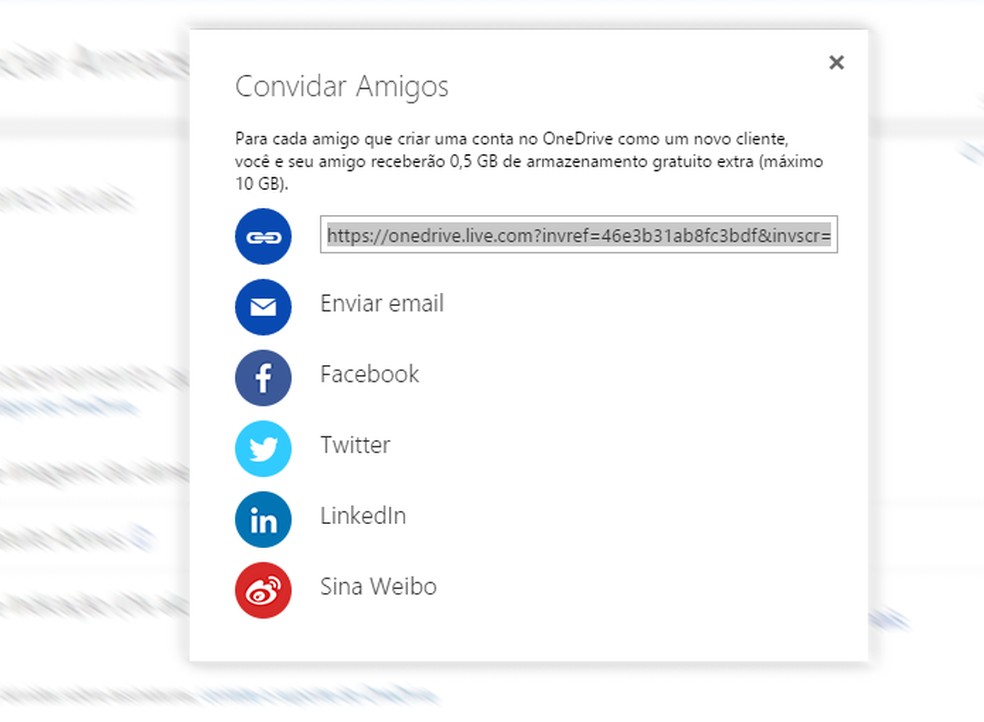Open the Facebook share option
This screenshot has height=722, width=984.
click(369, 375)
